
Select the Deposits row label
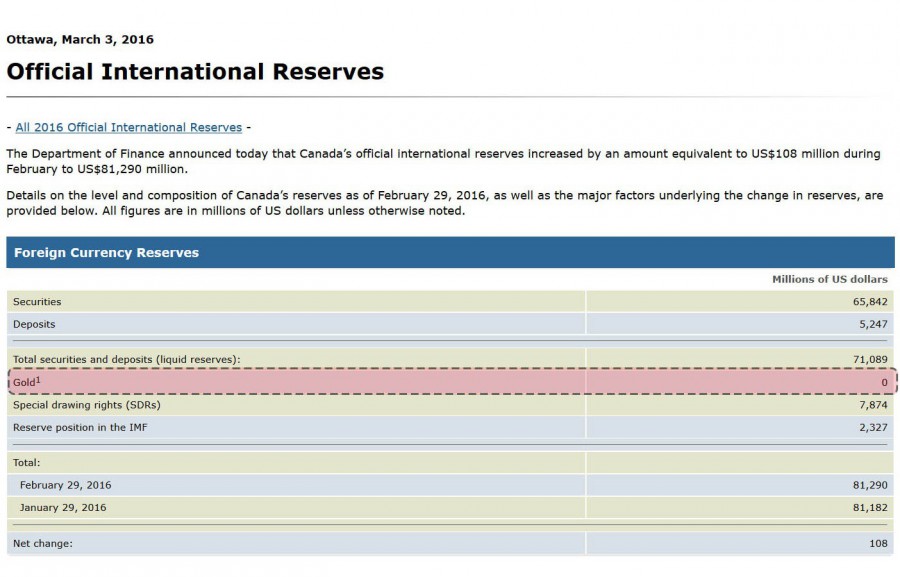point(34,324)
